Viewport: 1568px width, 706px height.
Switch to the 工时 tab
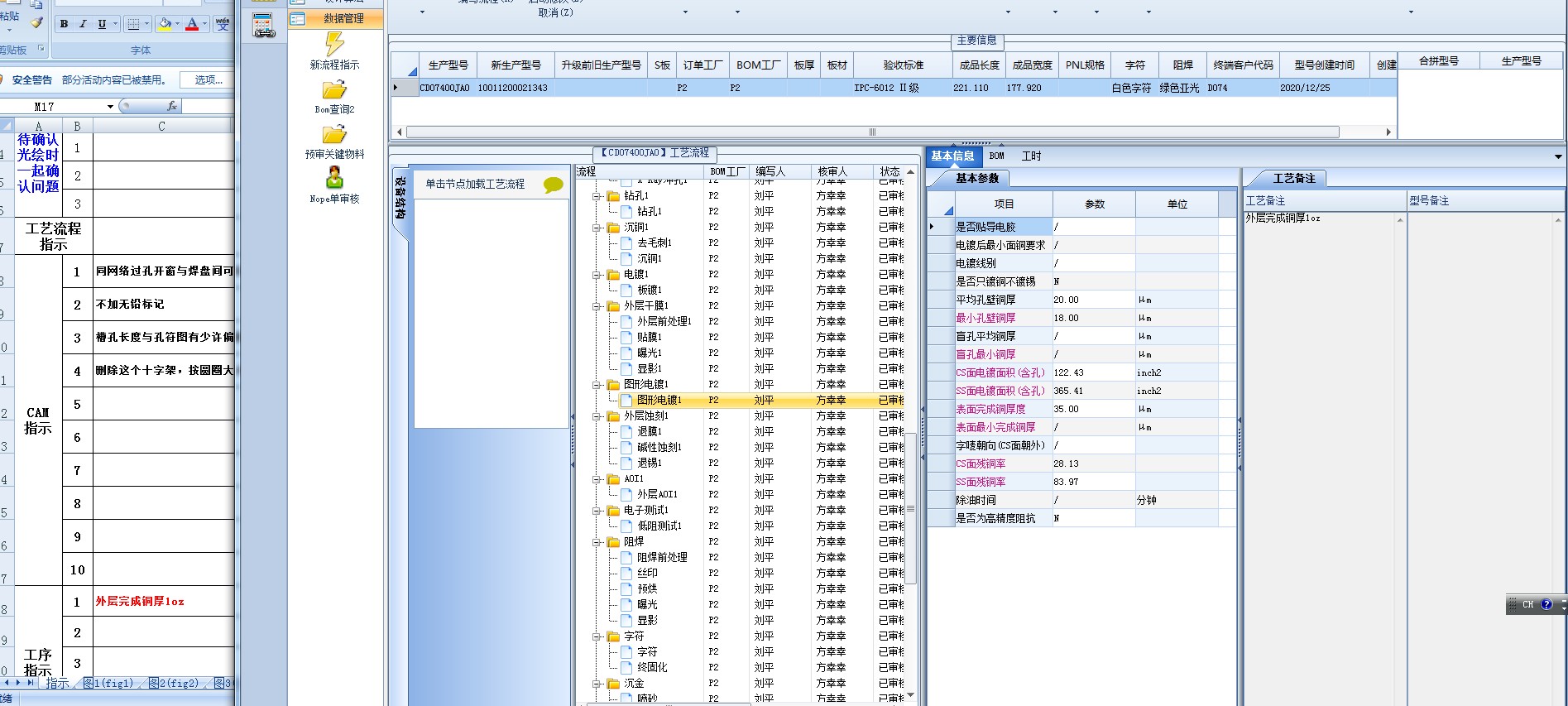1031,156
